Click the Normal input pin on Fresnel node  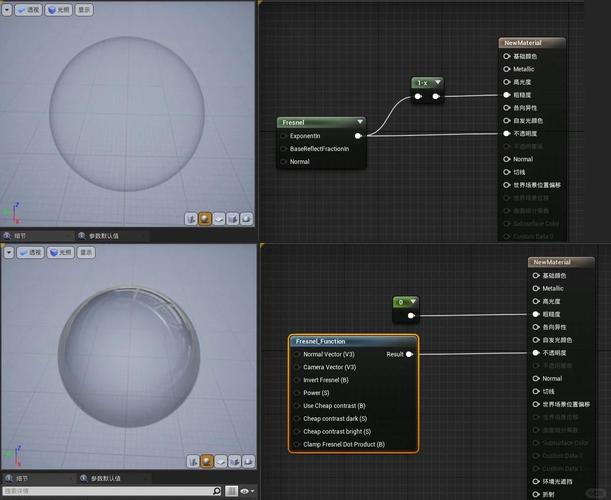(x=284, y=162)
